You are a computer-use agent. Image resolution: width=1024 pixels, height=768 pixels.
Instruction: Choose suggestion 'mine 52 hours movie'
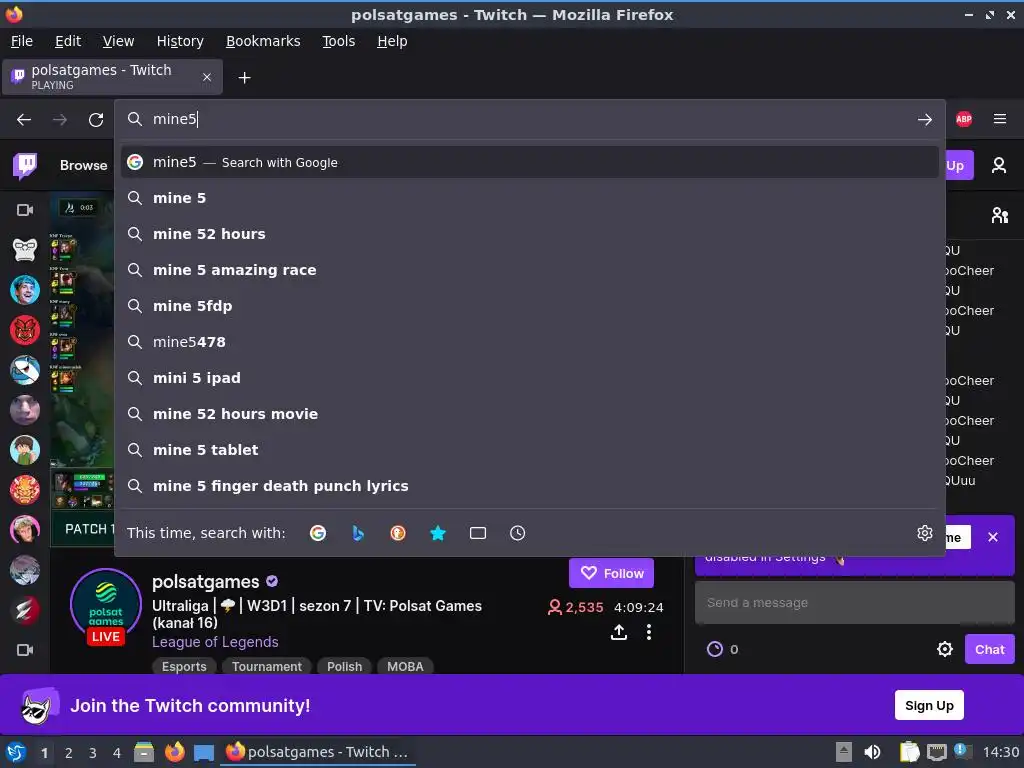click(x=530, y=413)
